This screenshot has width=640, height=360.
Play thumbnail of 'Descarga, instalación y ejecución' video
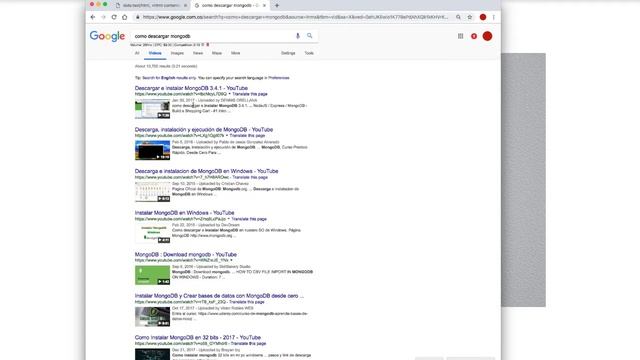point(152,151)
